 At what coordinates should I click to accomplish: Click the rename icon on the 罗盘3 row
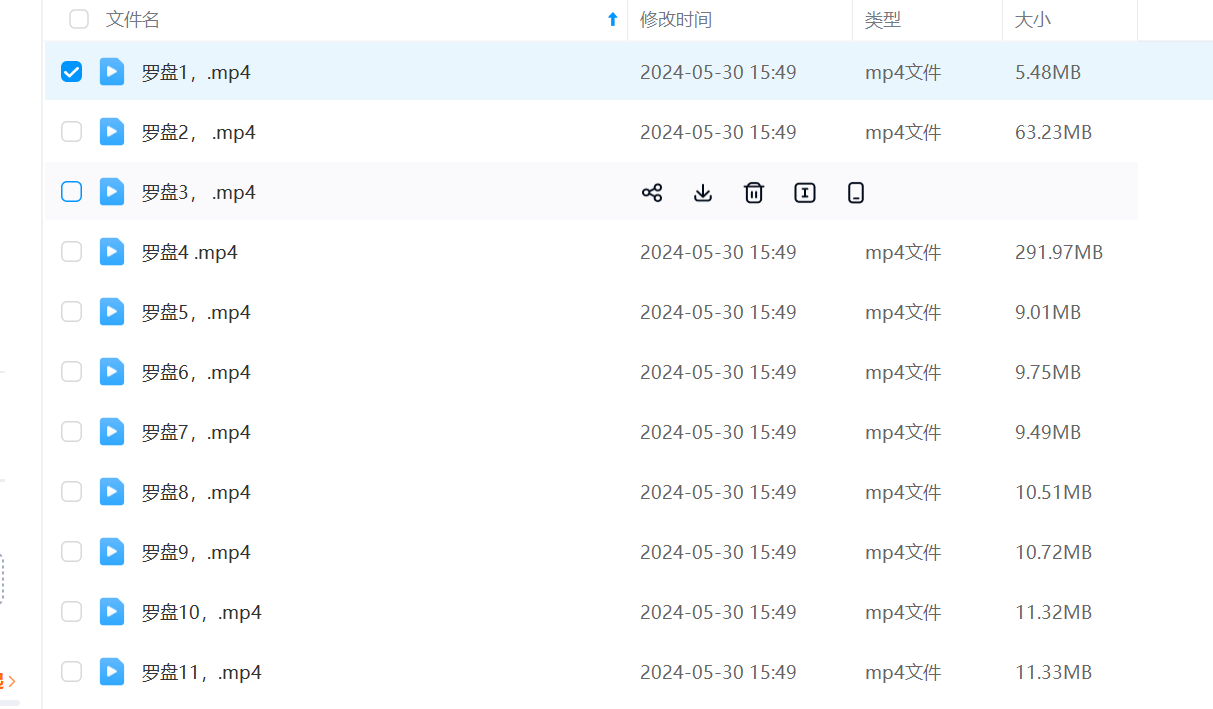click(805, 193)
